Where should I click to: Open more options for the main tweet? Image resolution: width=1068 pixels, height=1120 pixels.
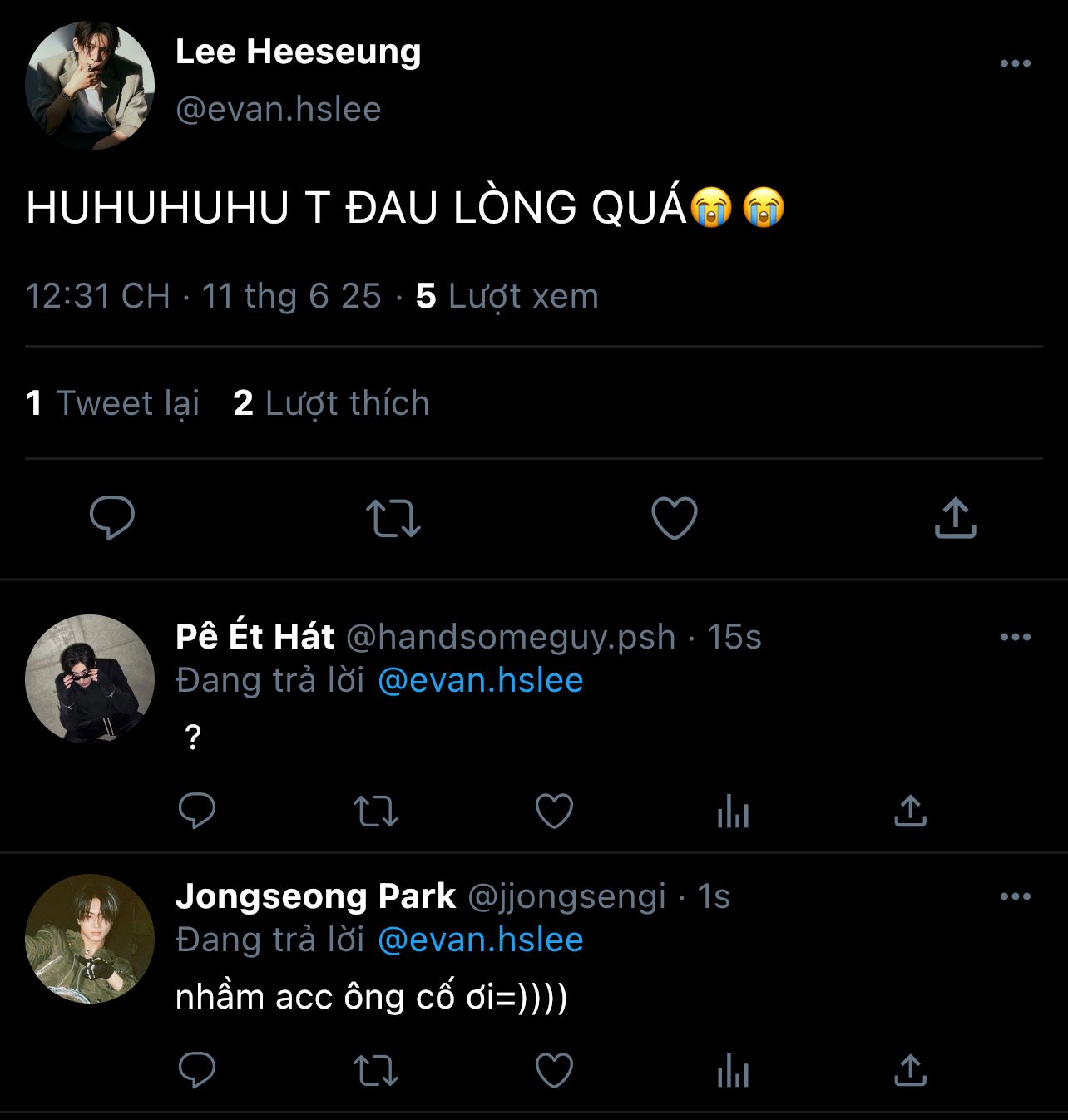1015,64
